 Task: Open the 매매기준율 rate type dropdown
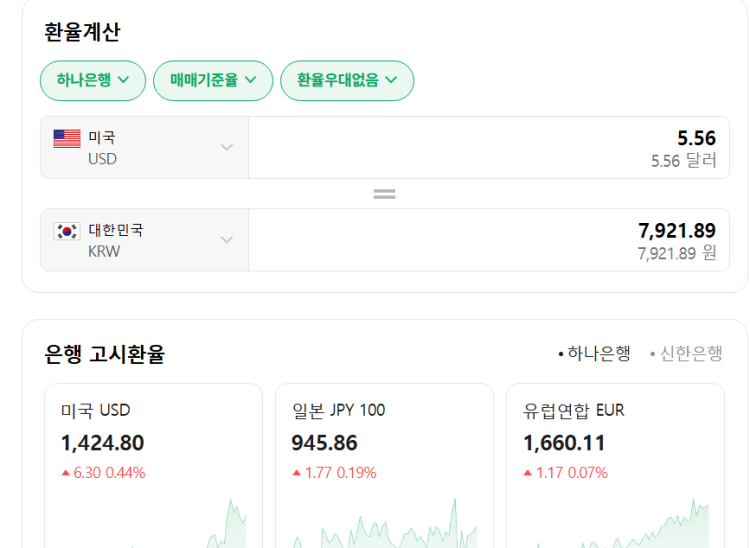click(213, 81)
